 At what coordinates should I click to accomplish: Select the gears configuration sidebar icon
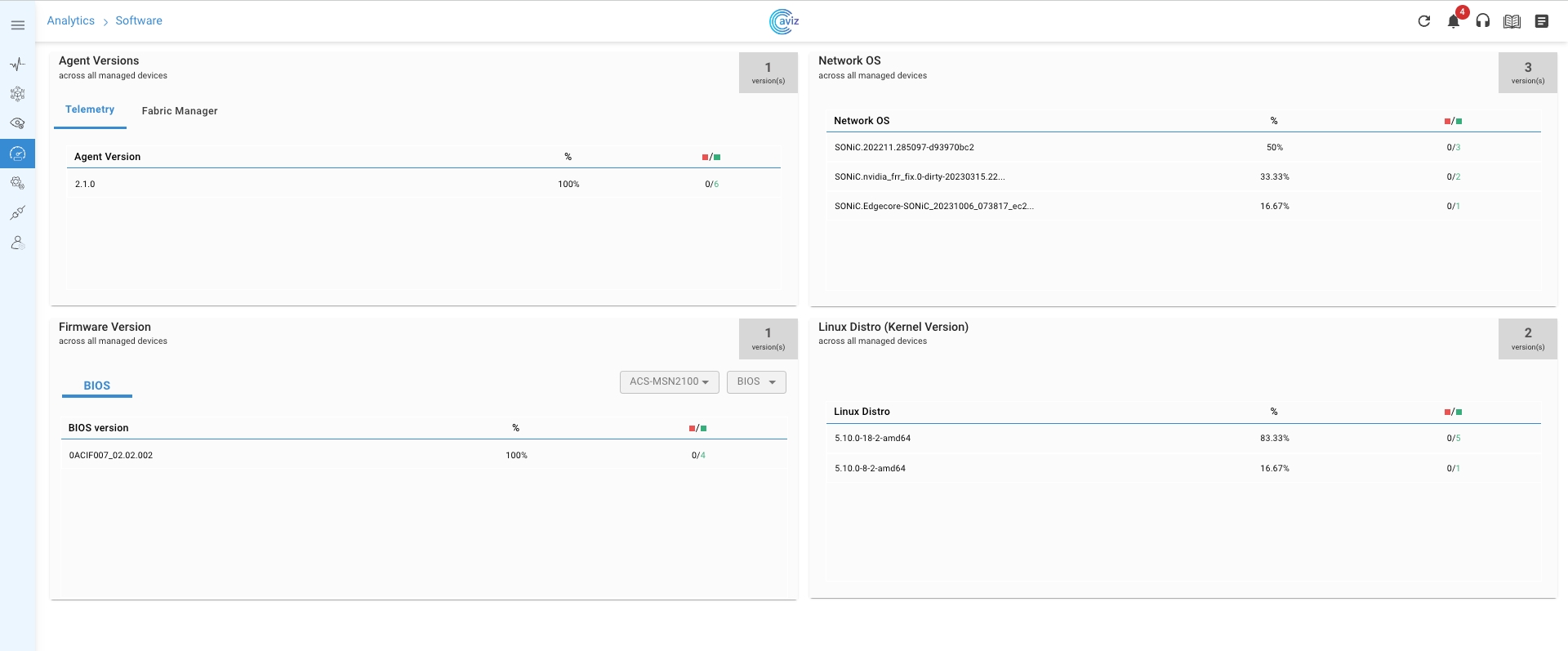point(17,183)
